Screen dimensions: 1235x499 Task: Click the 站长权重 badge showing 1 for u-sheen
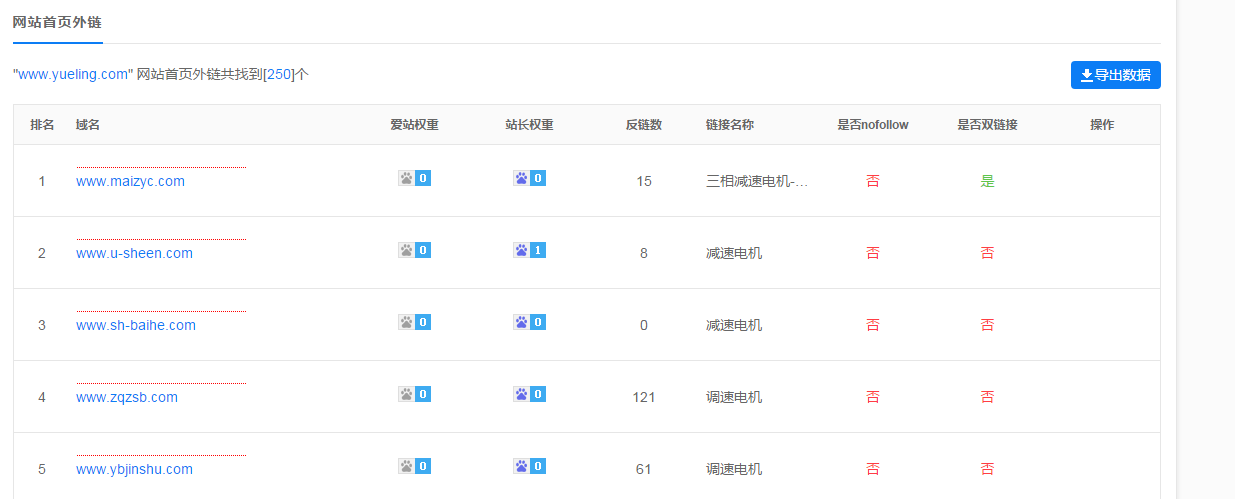[529, 250]
